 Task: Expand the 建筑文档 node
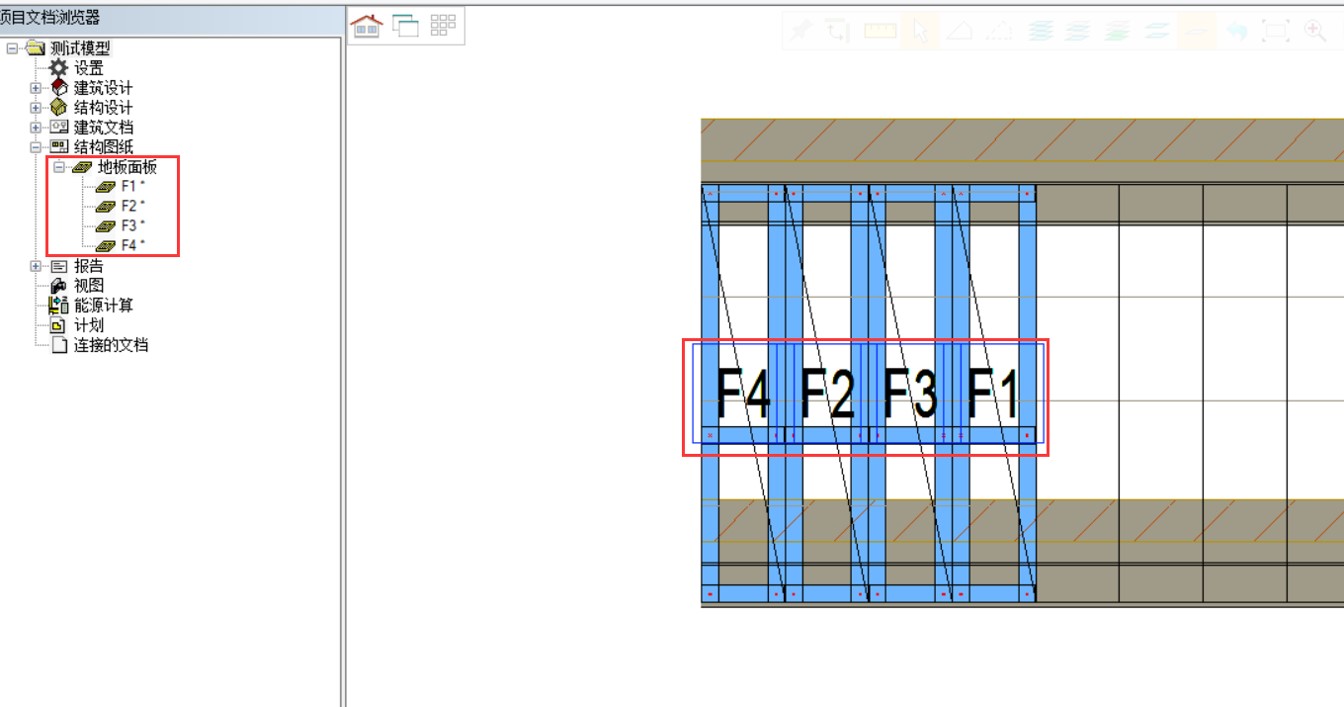(36, 127)
